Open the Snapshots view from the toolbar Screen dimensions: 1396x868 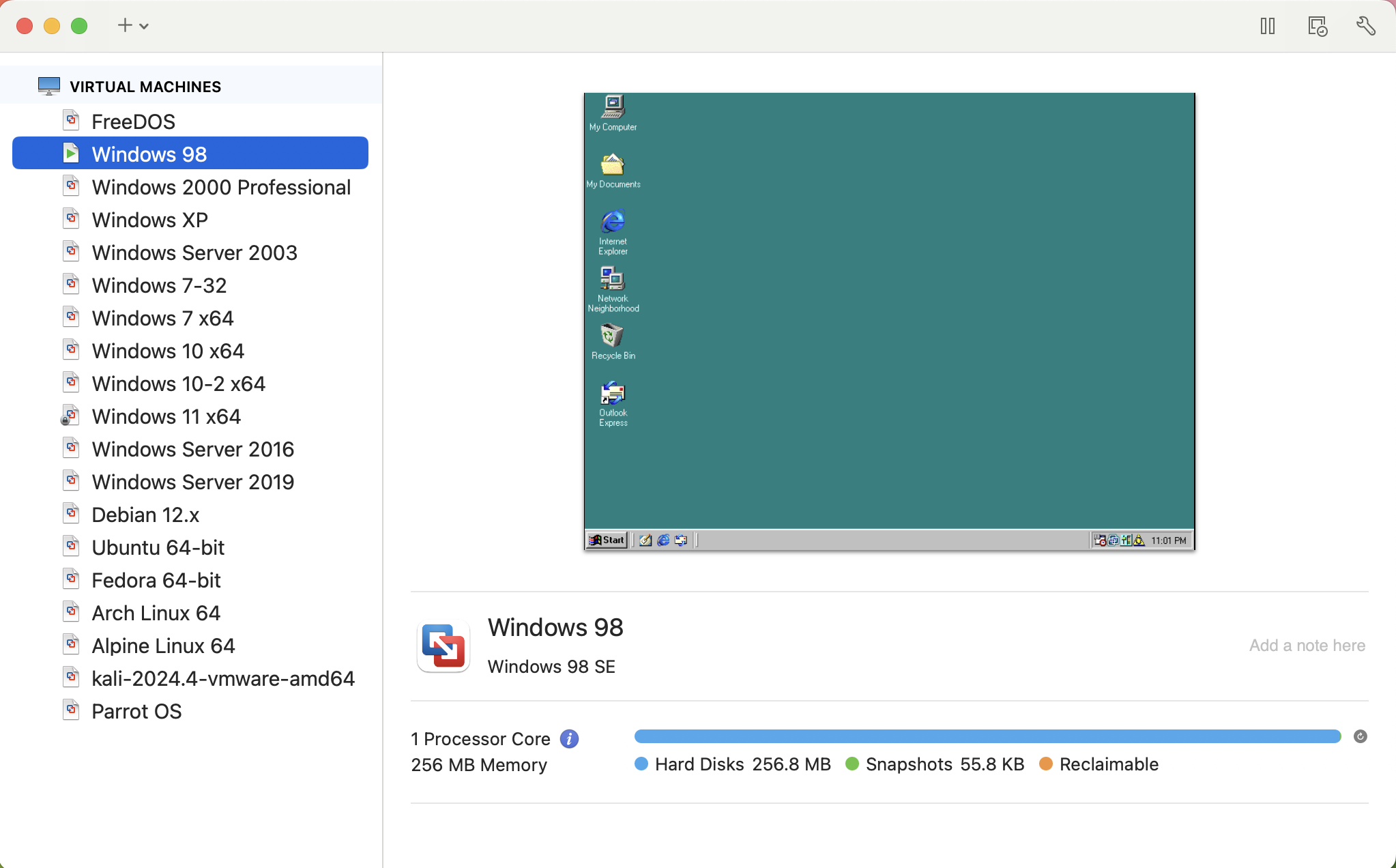coord(1316,25)
